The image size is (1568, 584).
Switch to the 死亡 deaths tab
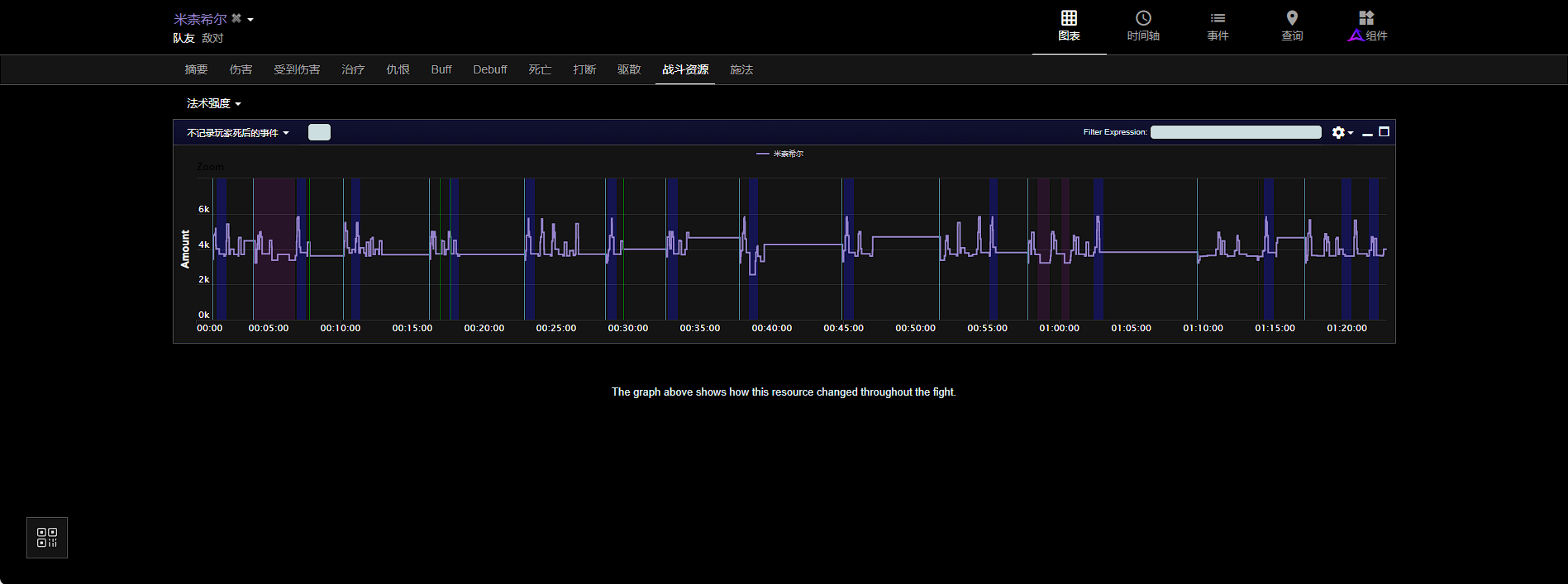point(540,69)
